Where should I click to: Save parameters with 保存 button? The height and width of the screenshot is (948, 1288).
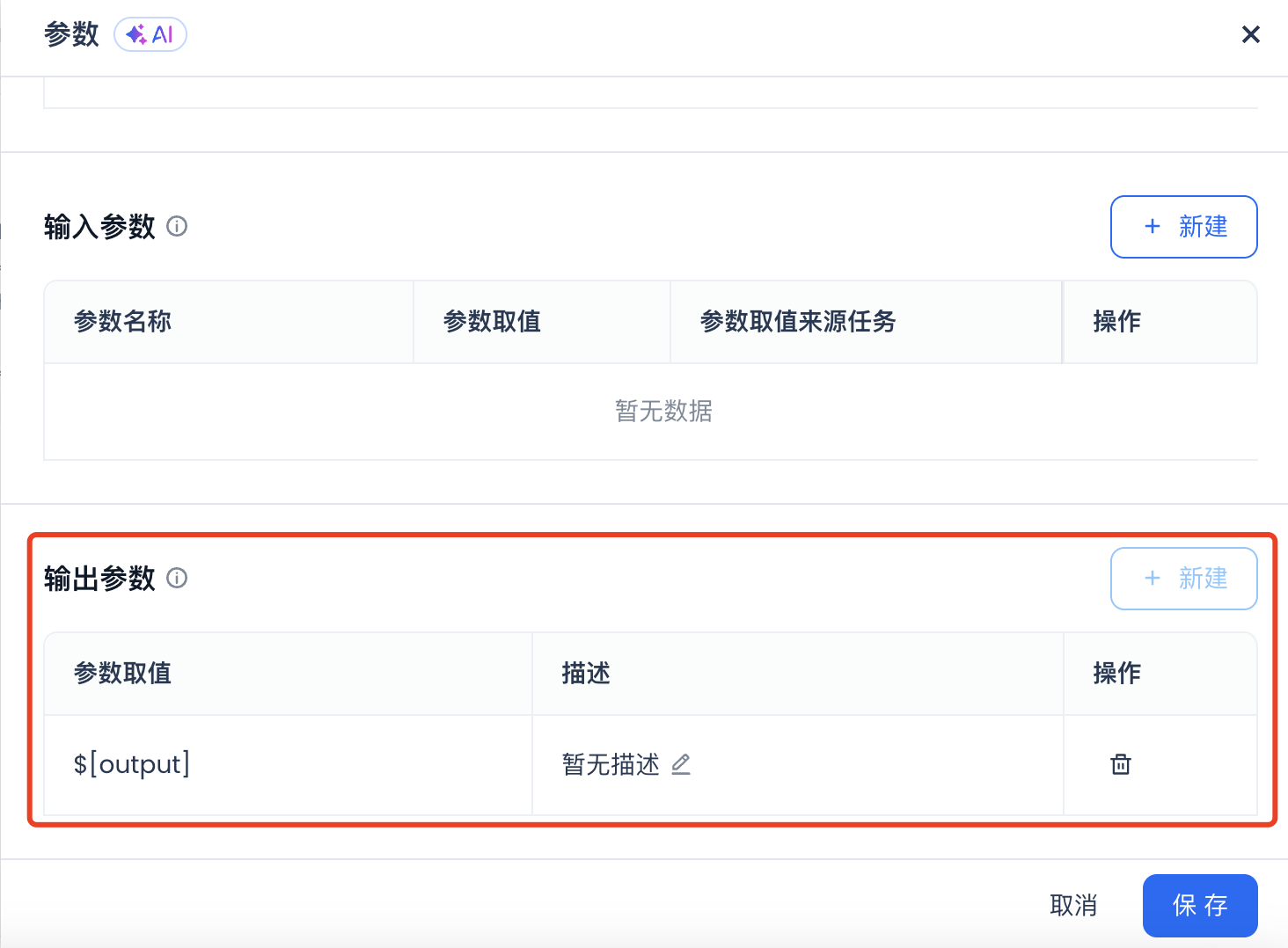(x=1200, y=906)
